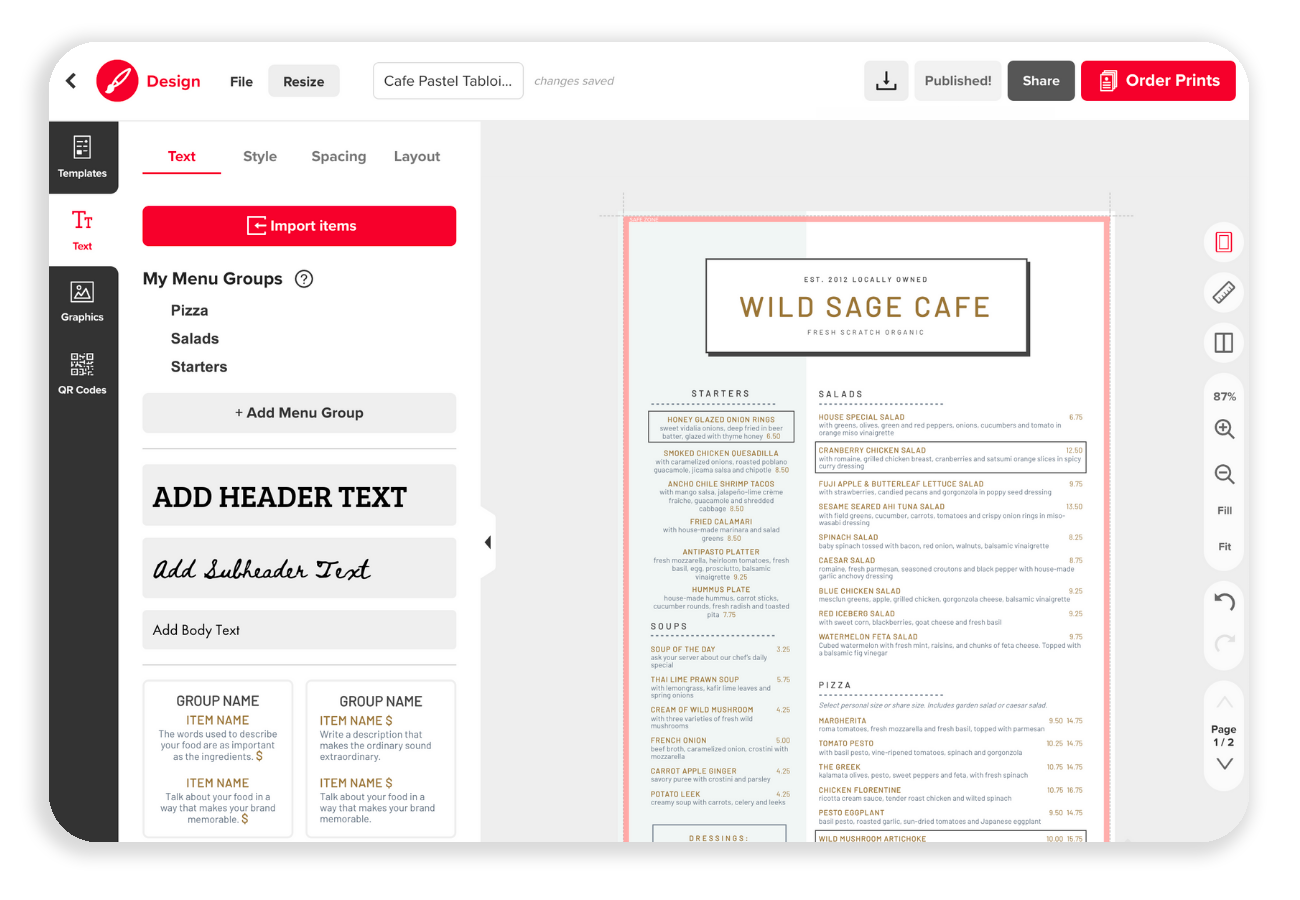
Task: Edit the Cafe Pastel Tabloid title field
Action: (448, 81)
